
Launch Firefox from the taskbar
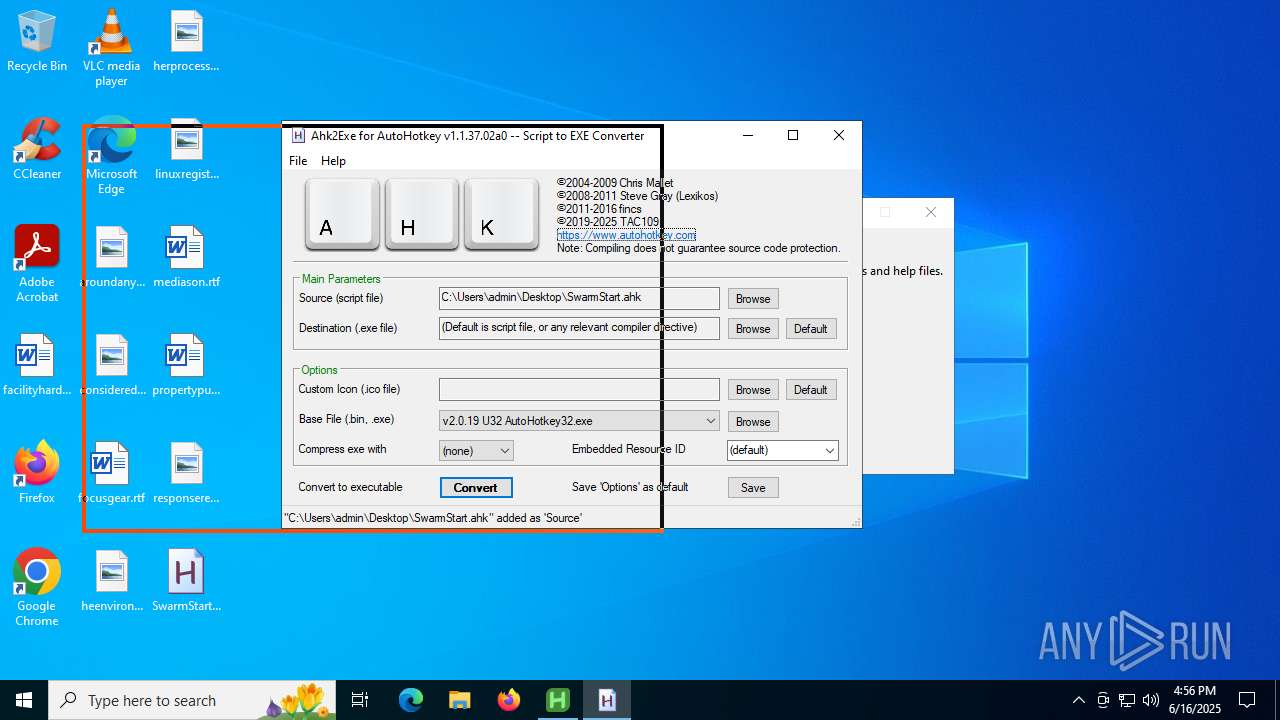tap(508, 700)
